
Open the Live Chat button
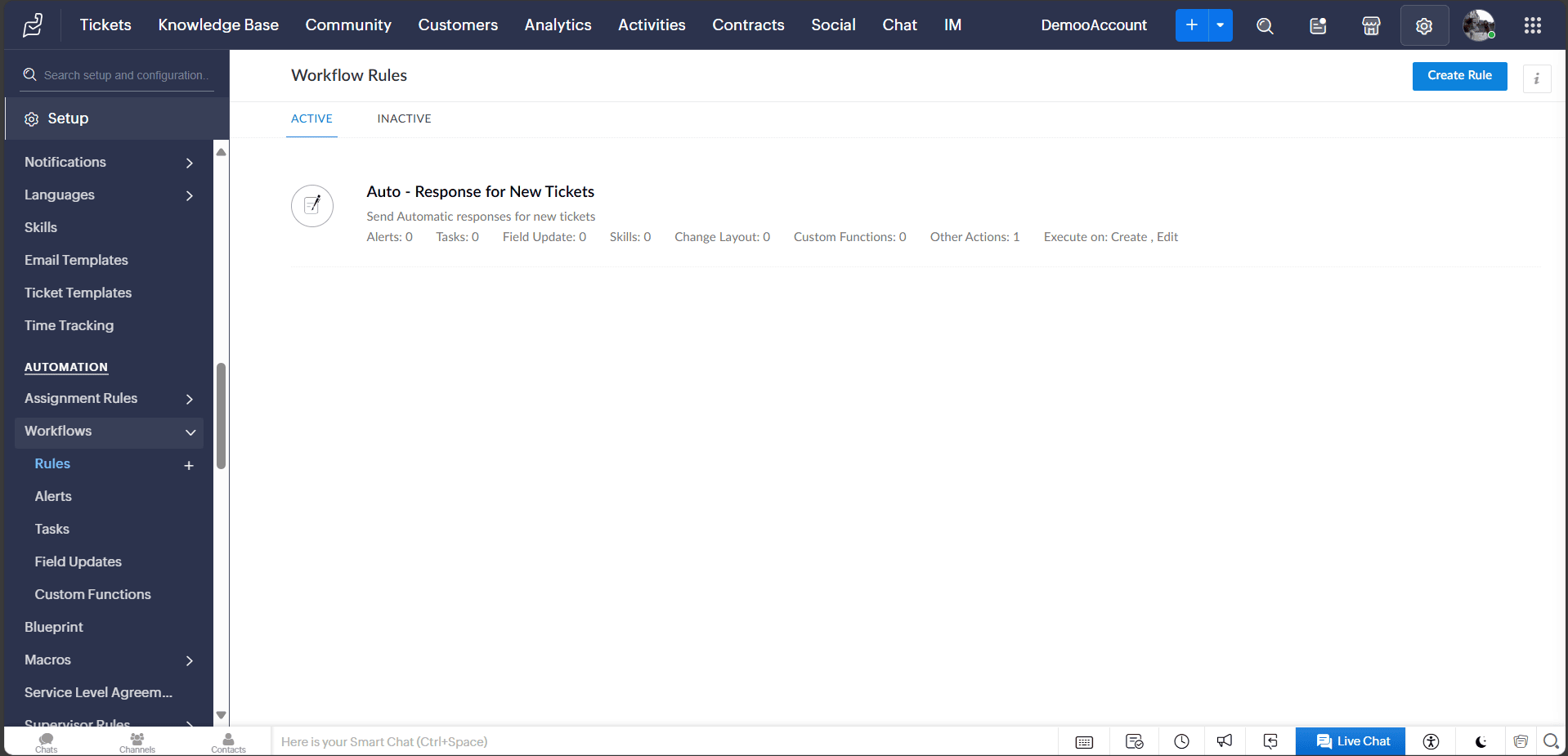1351,741
